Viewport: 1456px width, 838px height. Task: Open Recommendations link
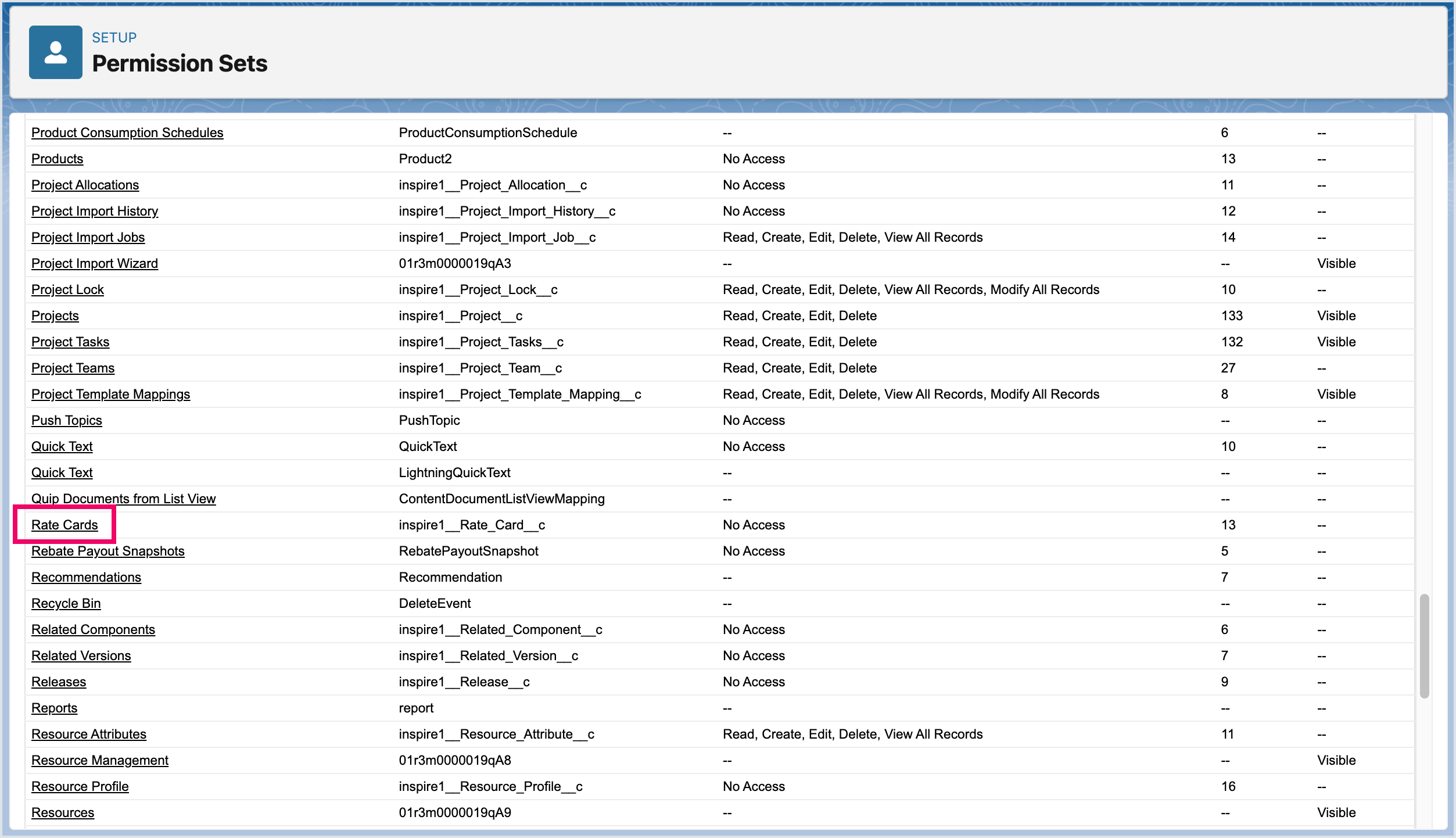86,577
